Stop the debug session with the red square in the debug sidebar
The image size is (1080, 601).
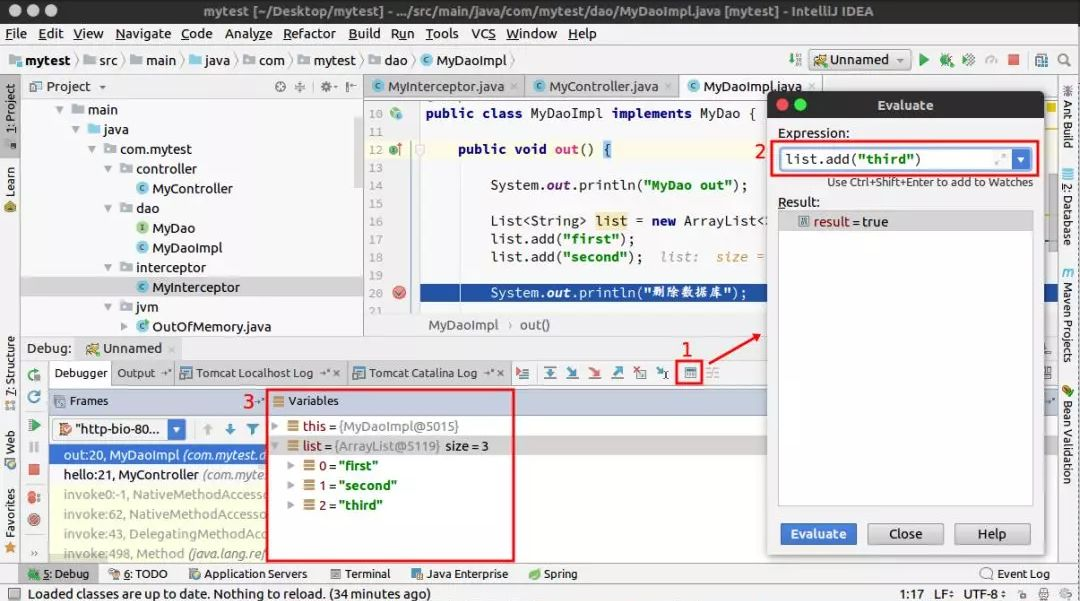point(34,470)
